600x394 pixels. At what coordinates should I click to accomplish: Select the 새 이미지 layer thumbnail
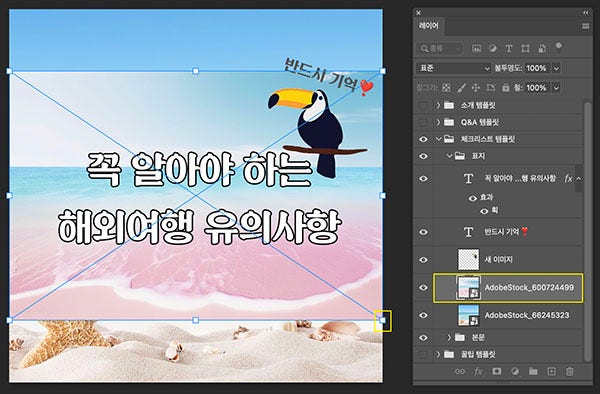tap(468, 260)
